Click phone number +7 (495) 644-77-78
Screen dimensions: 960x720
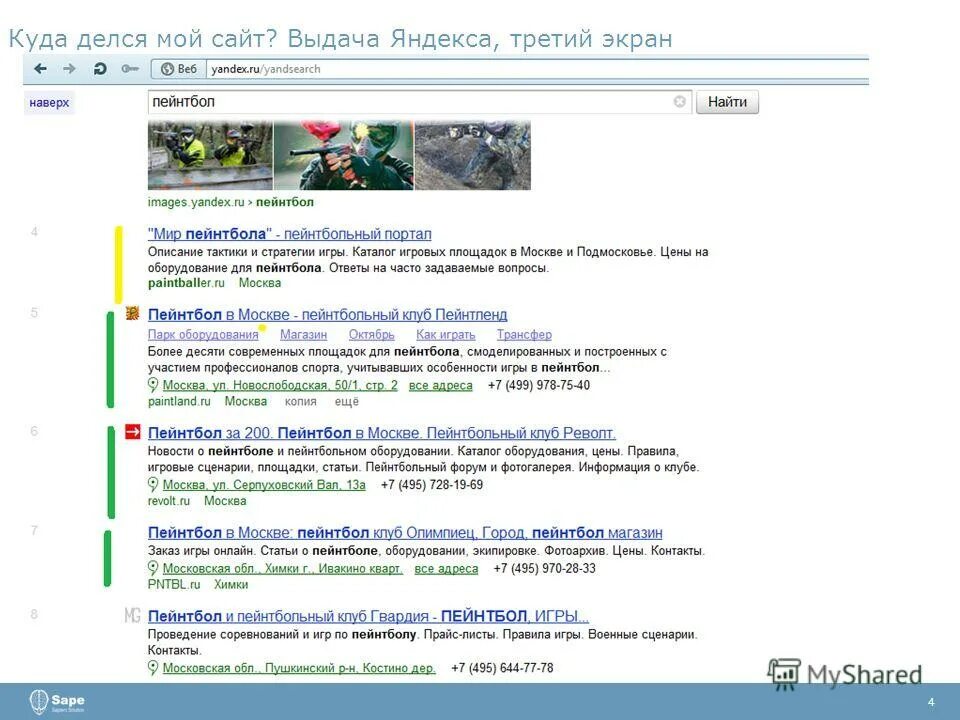pos(502,668)
